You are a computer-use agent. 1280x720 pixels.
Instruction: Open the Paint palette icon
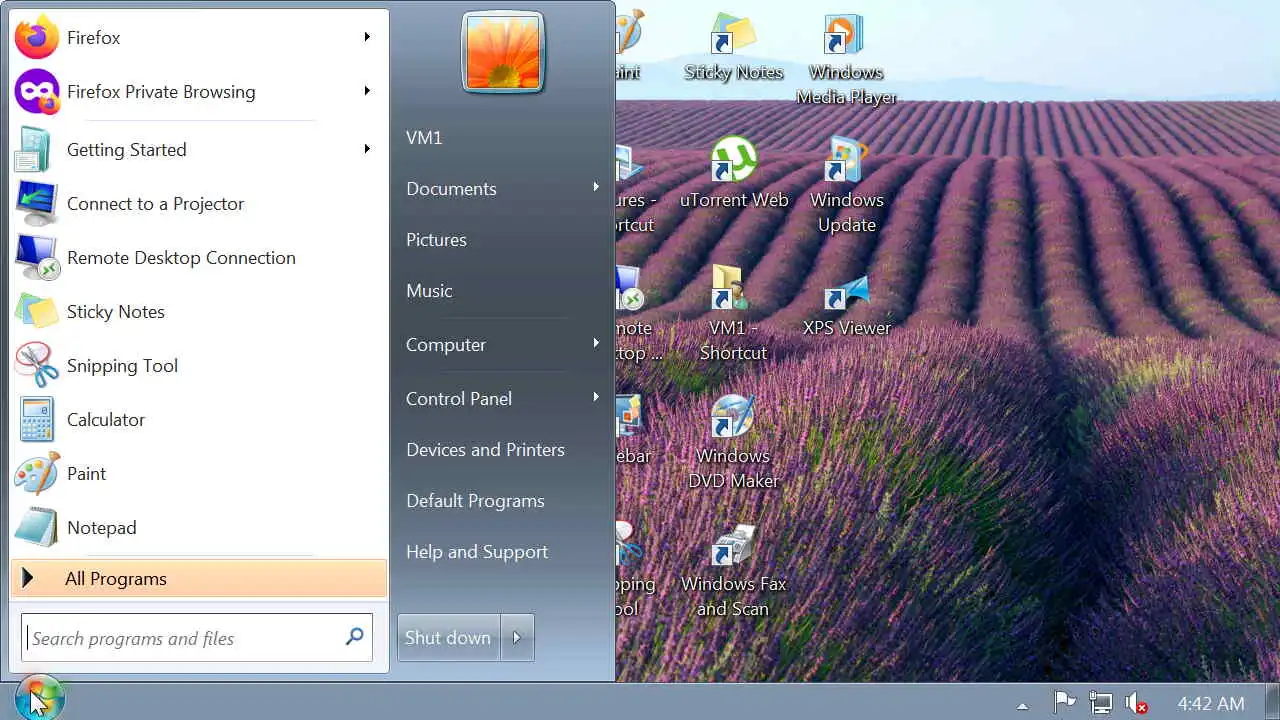pos(37,474)
